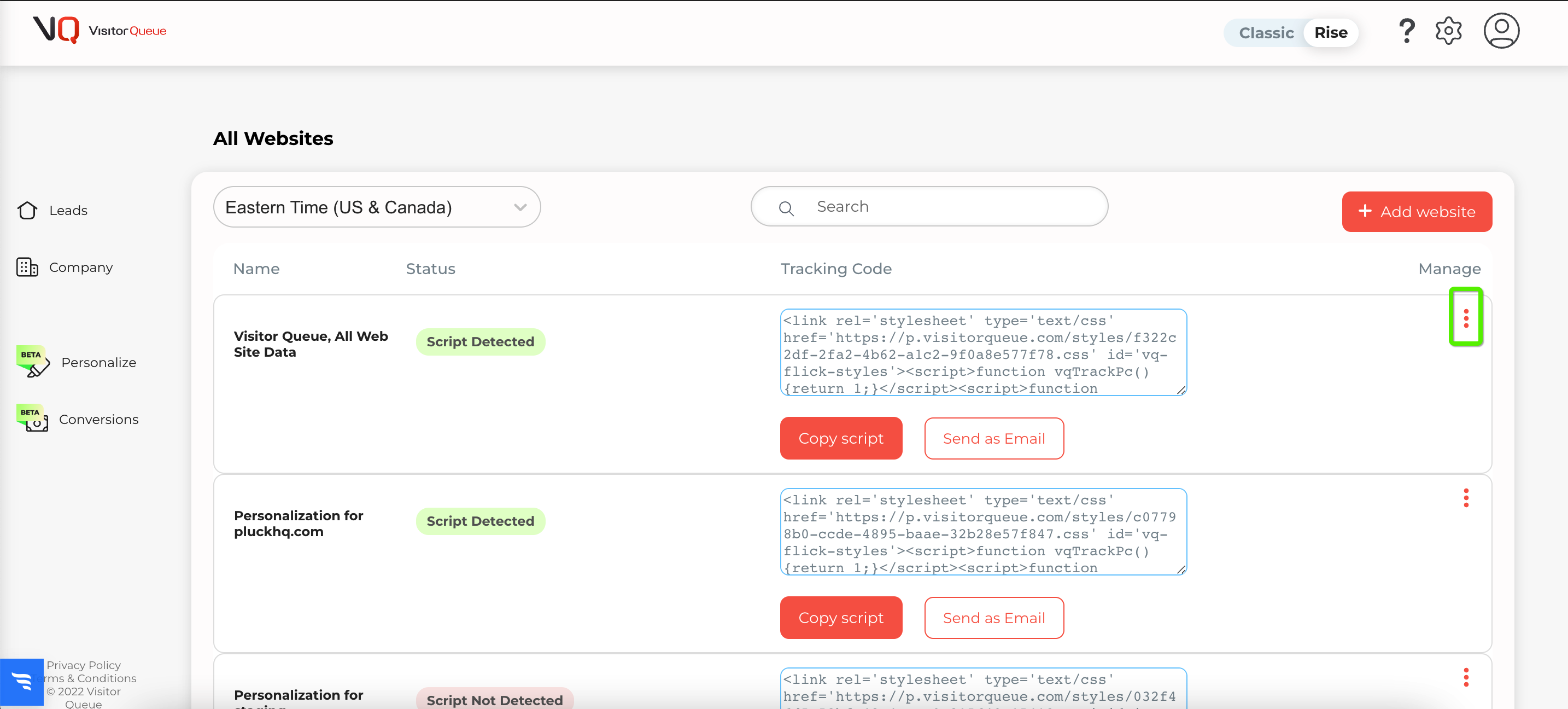1568x709 pixels.
Task: Click tracking code box for pluckhq.com
Action: (983, 531)
